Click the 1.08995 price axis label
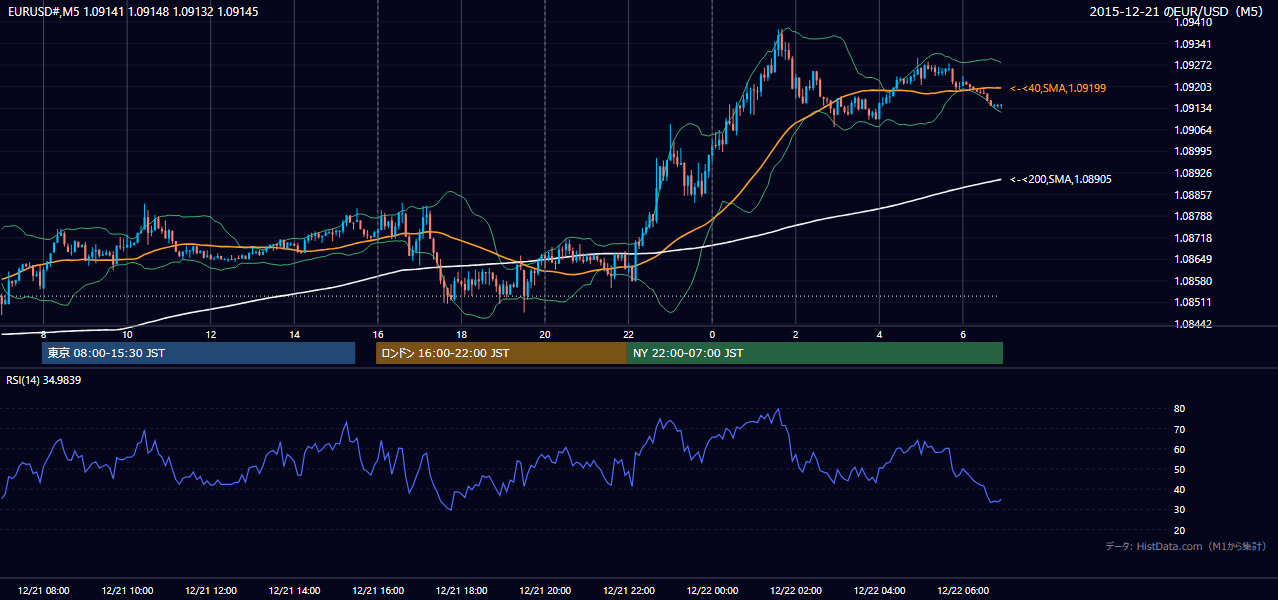Screen dimensions: 1278x600 1193,151
